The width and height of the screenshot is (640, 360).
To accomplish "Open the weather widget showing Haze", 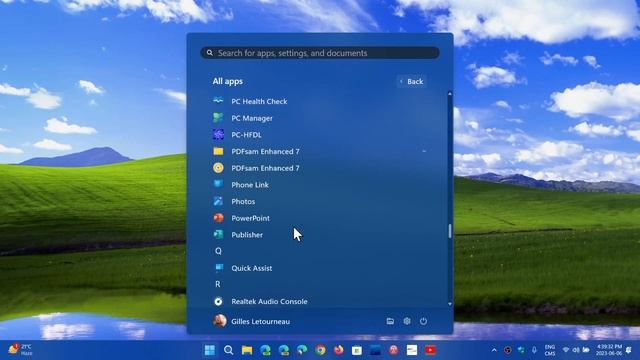I will point(20,350).
